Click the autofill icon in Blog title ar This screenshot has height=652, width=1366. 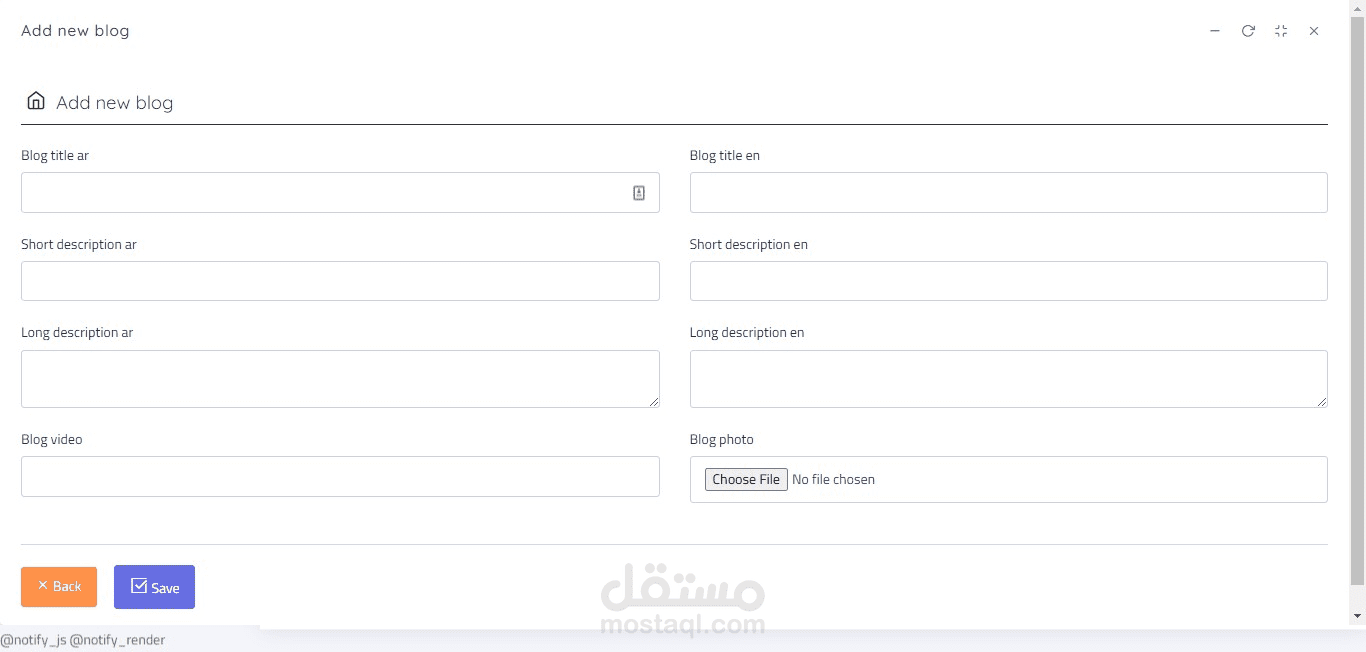pos(639,193)
